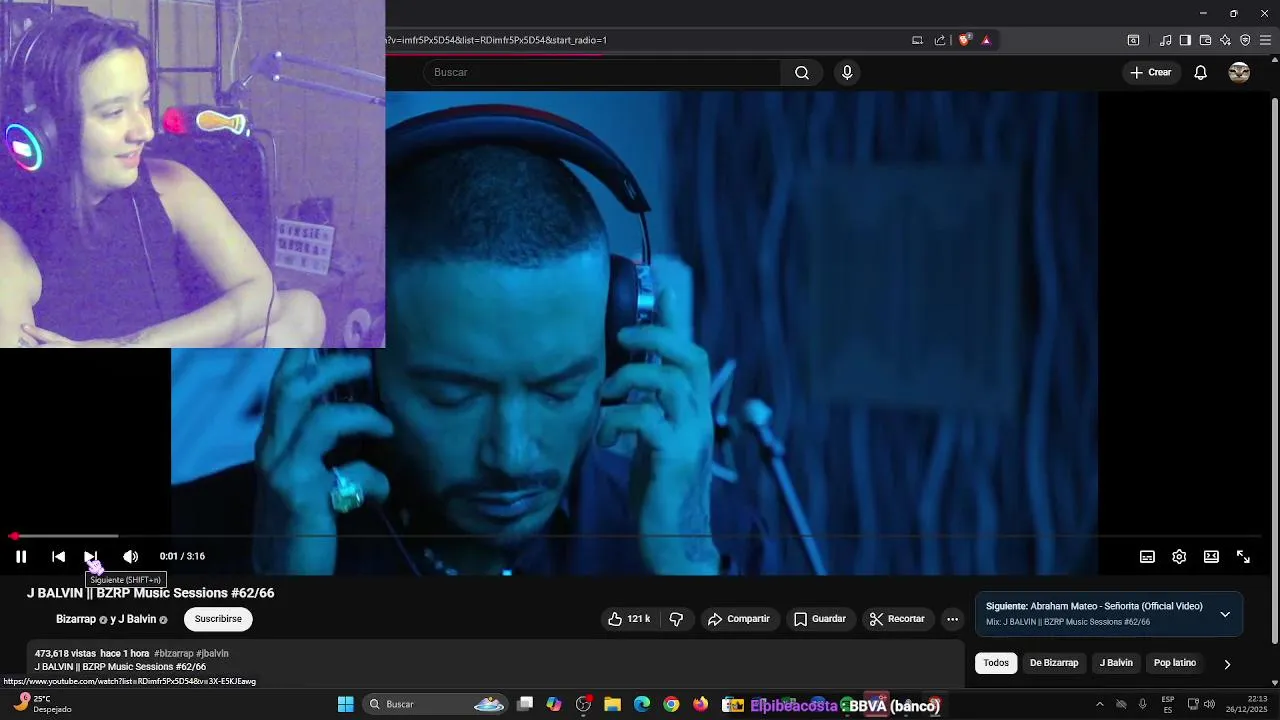Screen dimensions: 1280x720
Task: Start voice search with microphone icon
Action: tap(847, 72)
